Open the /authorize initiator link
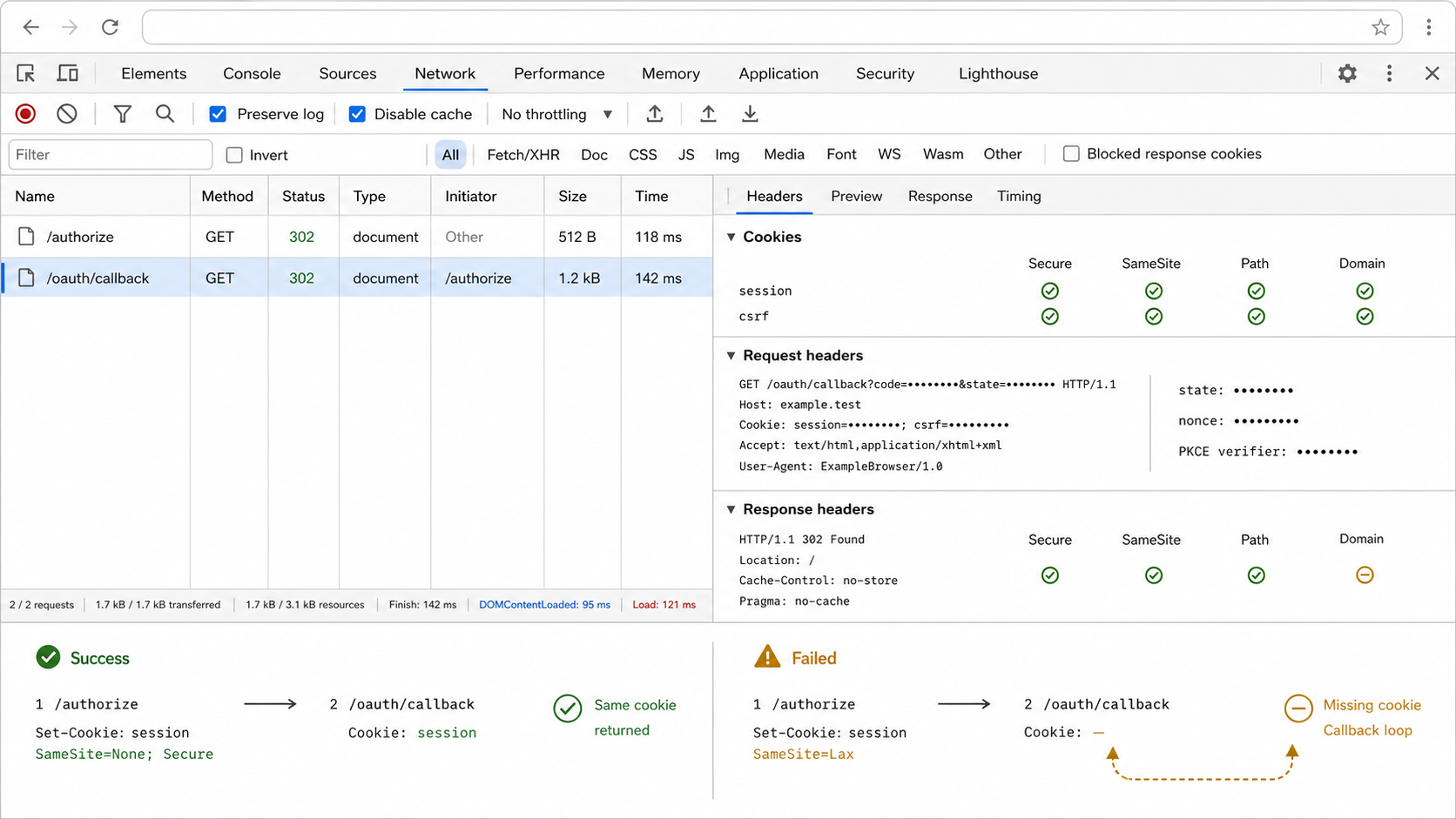Image resolution: width=1456 pixels, height=819 pixels. click(478, 279)
